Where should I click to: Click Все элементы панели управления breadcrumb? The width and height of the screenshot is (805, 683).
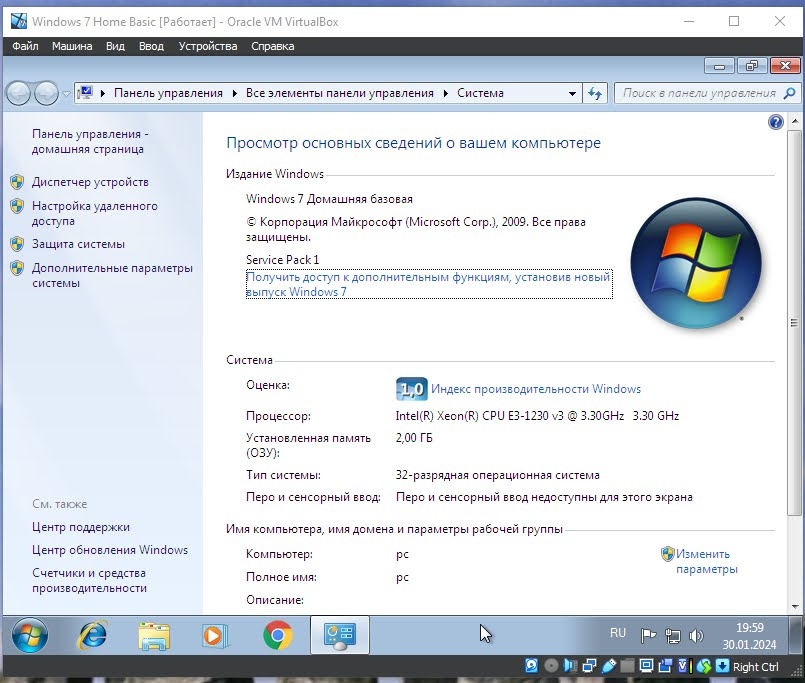tap(339, 93)
